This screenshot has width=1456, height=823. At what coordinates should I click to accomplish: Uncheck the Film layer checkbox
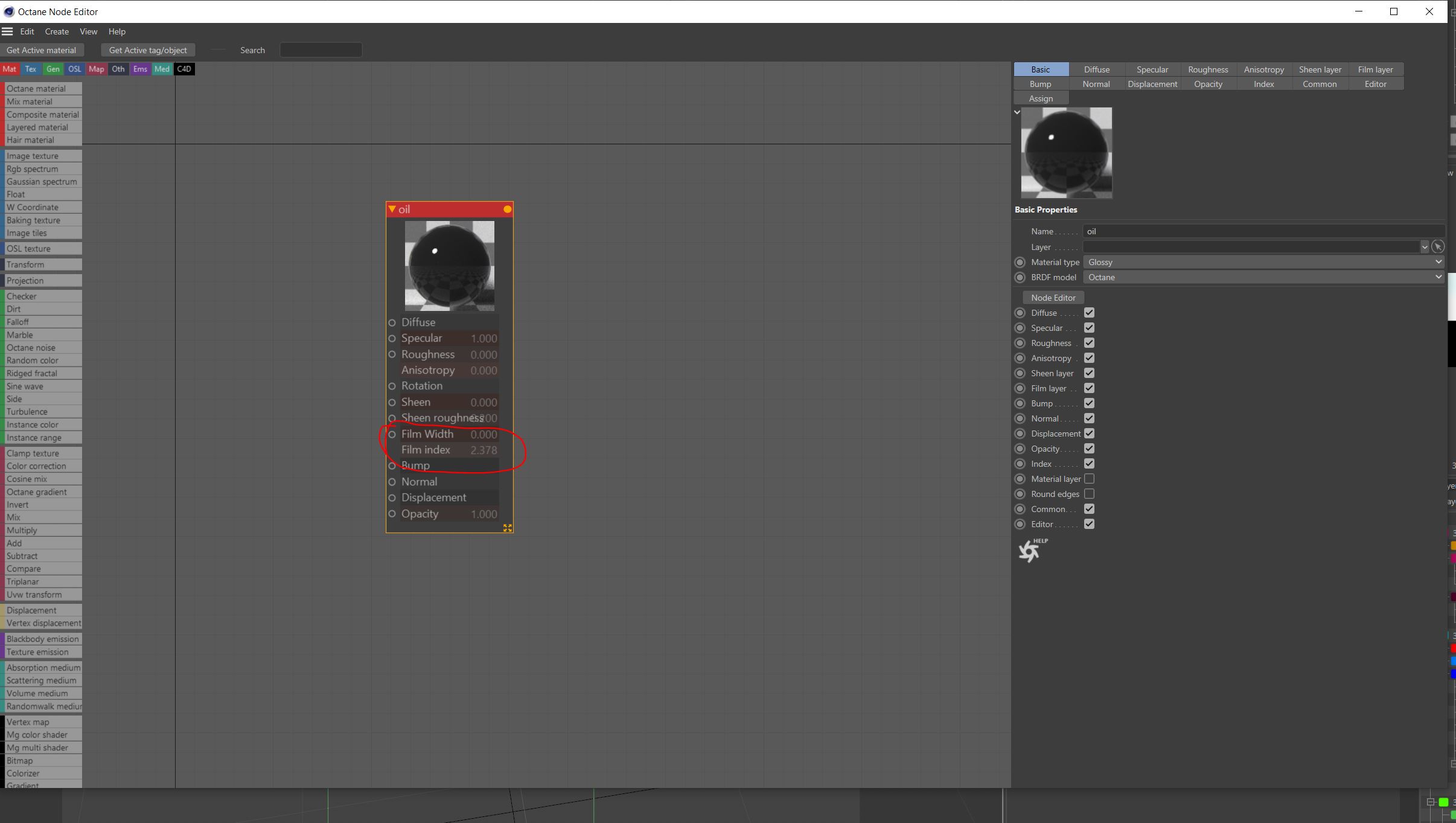coord(1089,388)
